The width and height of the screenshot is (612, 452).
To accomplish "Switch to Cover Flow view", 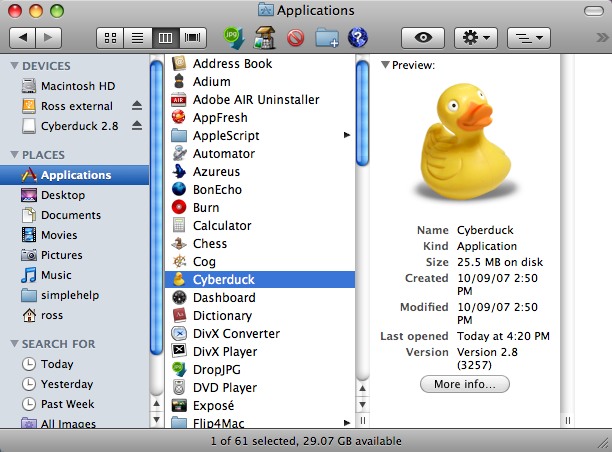I will click(x=192, y=38).
